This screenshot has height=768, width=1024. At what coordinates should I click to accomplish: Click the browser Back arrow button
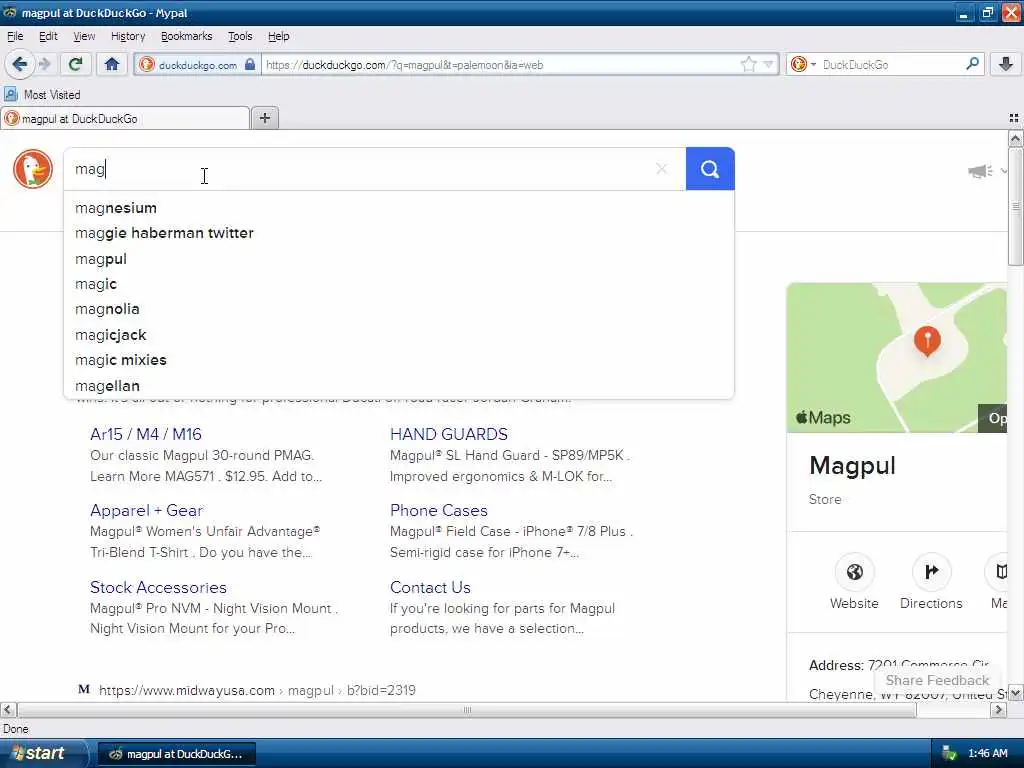coord(20,64)
